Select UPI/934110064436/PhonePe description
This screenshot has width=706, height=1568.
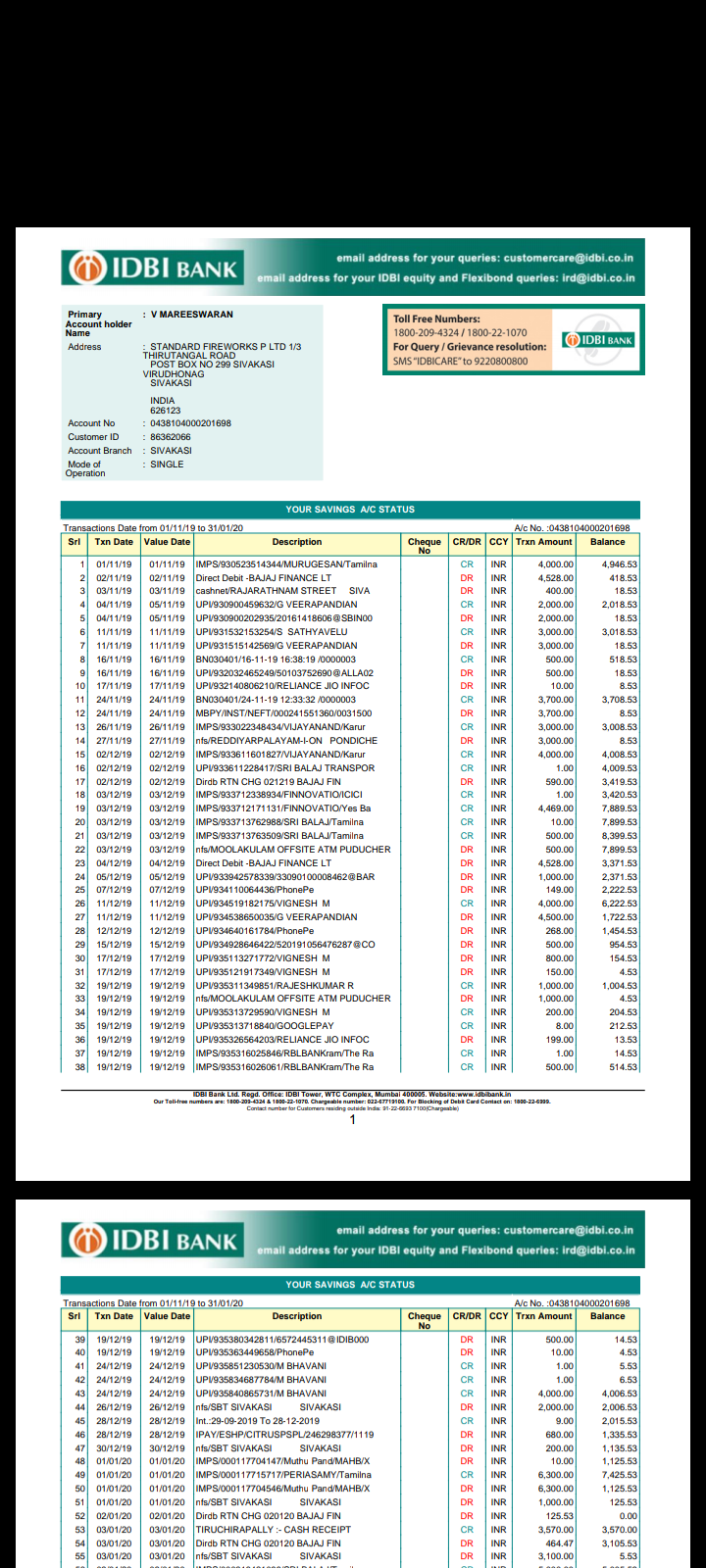point(255,890)
